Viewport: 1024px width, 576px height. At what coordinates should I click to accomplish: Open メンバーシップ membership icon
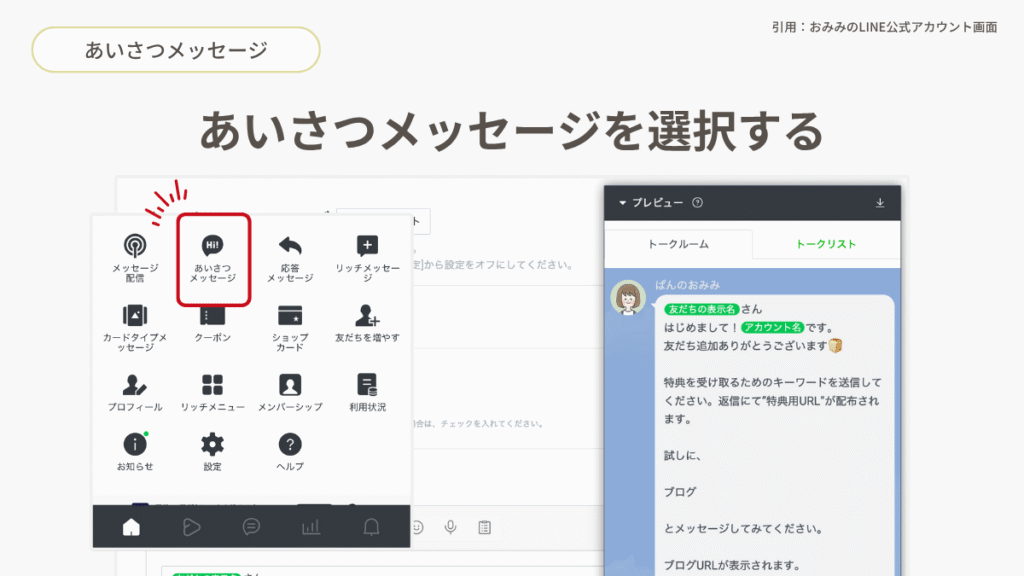tap(290, 392)
